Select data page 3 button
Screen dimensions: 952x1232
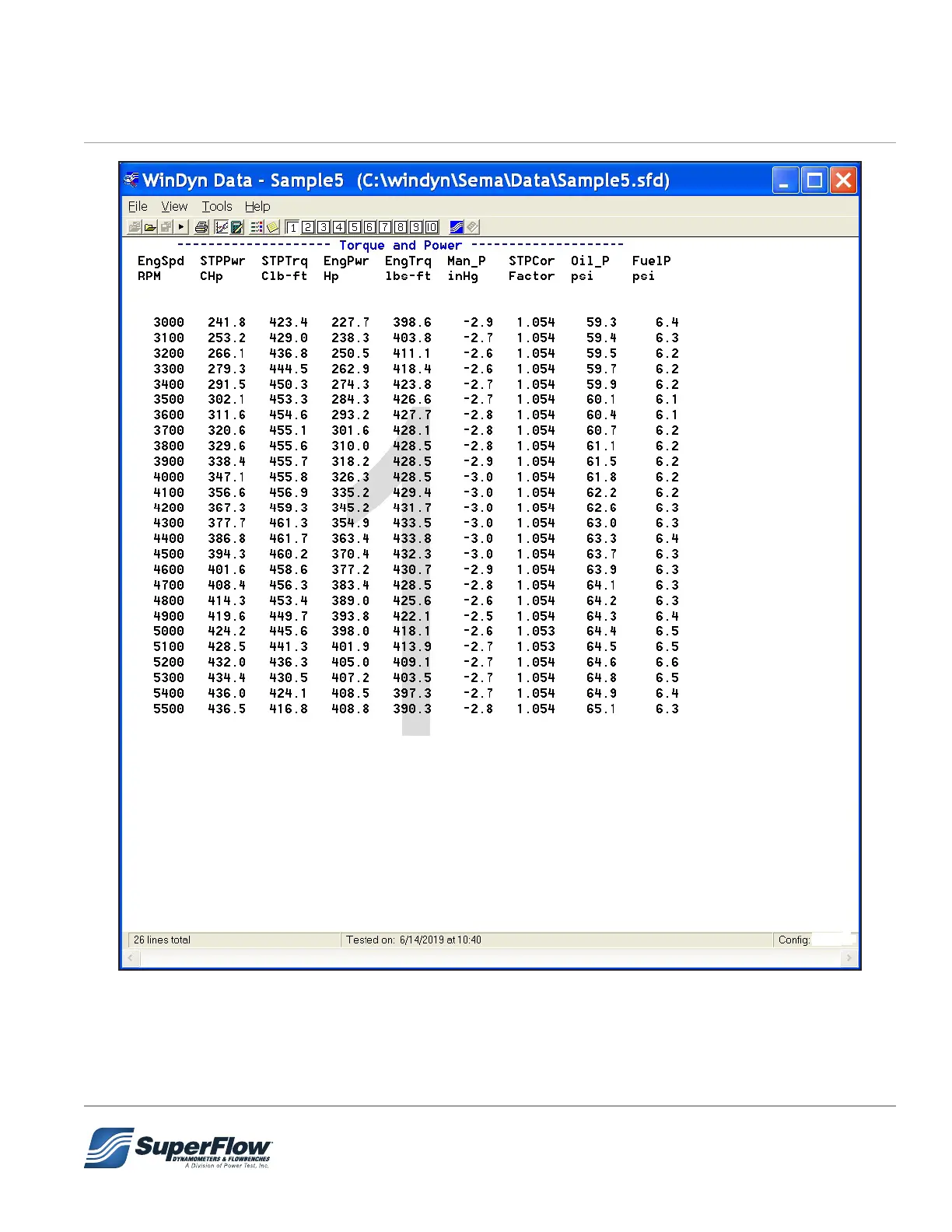(324, 227)
